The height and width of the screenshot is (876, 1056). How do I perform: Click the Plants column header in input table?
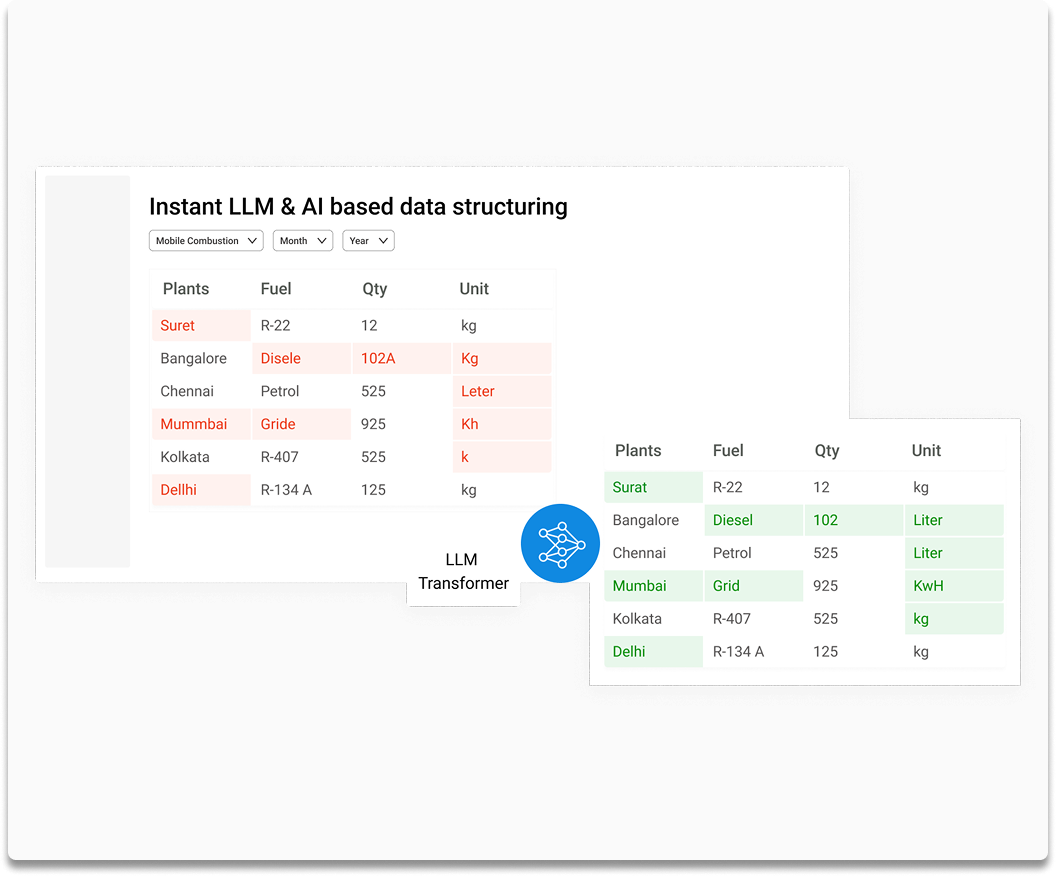click(x=185, y=289)
